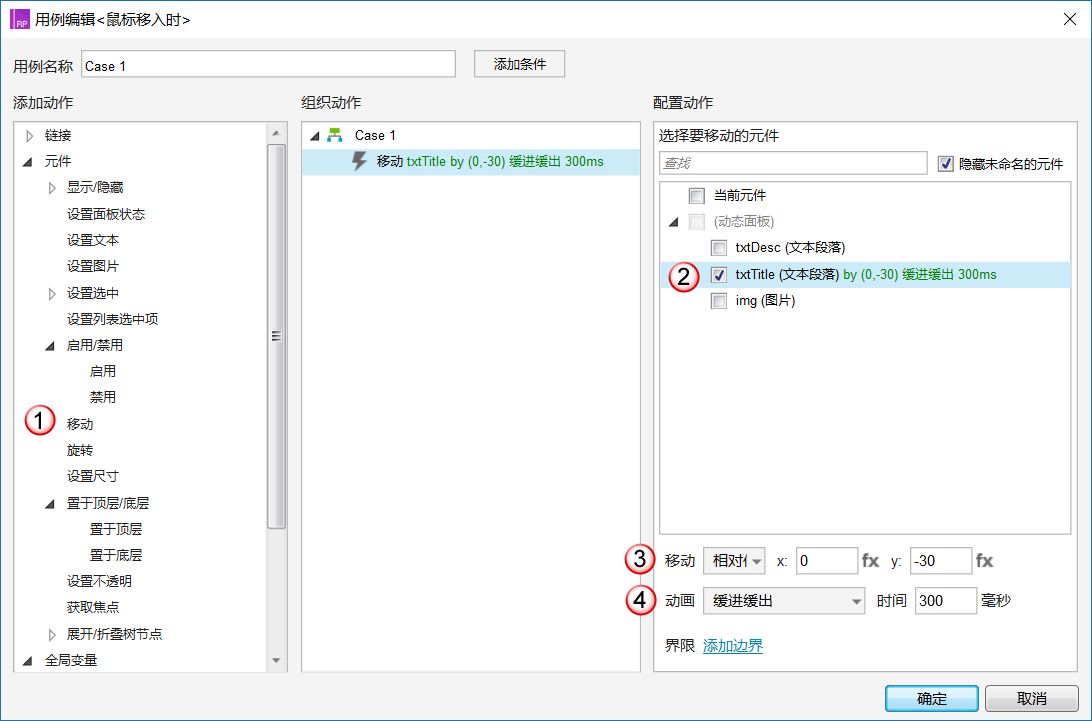Click the y value input showing -30
1092x721 pixels.
pyautogui.click(x=940, y=561)
